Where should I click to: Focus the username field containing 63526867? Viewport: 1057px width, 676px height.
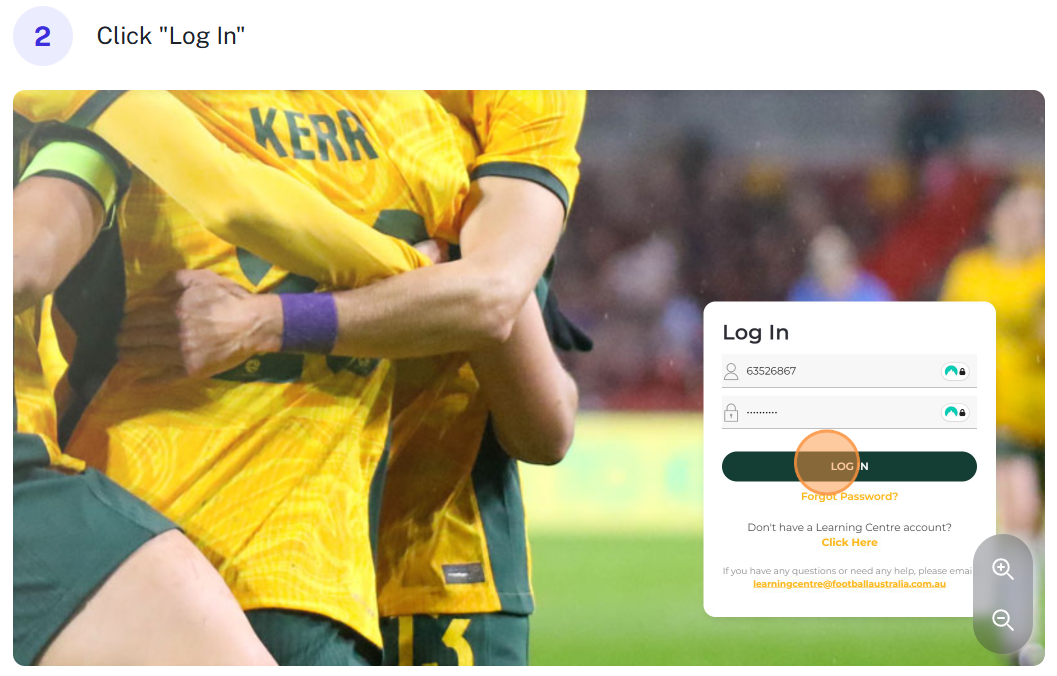[x=849, y=371]
